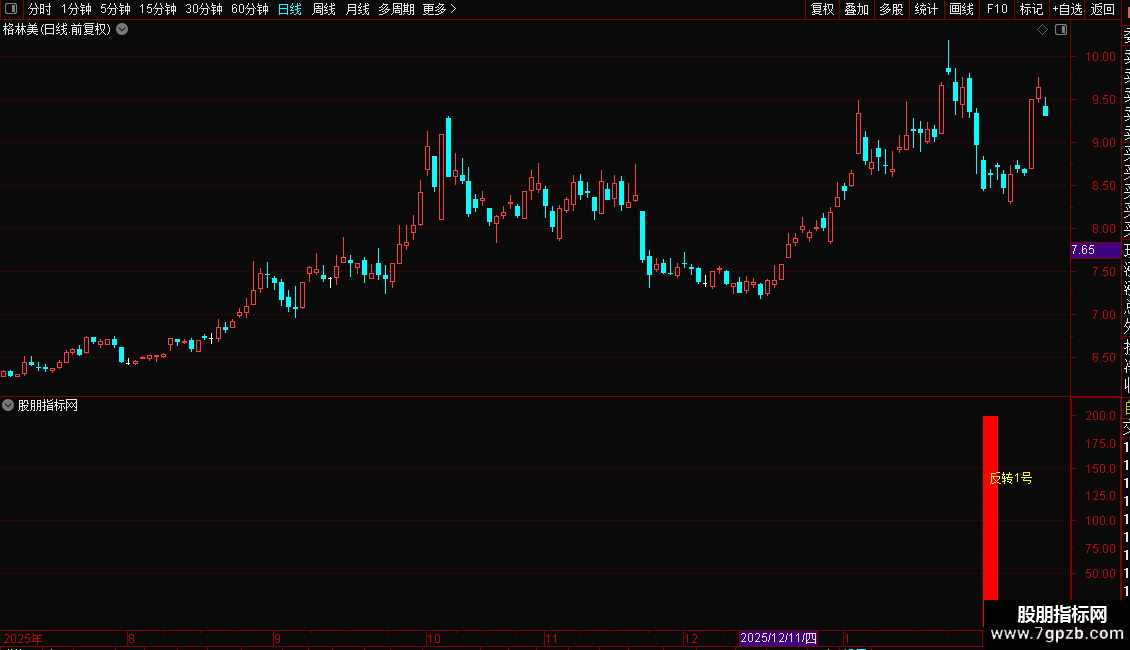The height and width of the screenshot is (650, 1130).
Task: Select the 日线 daily chart tab
Action: pos(290,9)
